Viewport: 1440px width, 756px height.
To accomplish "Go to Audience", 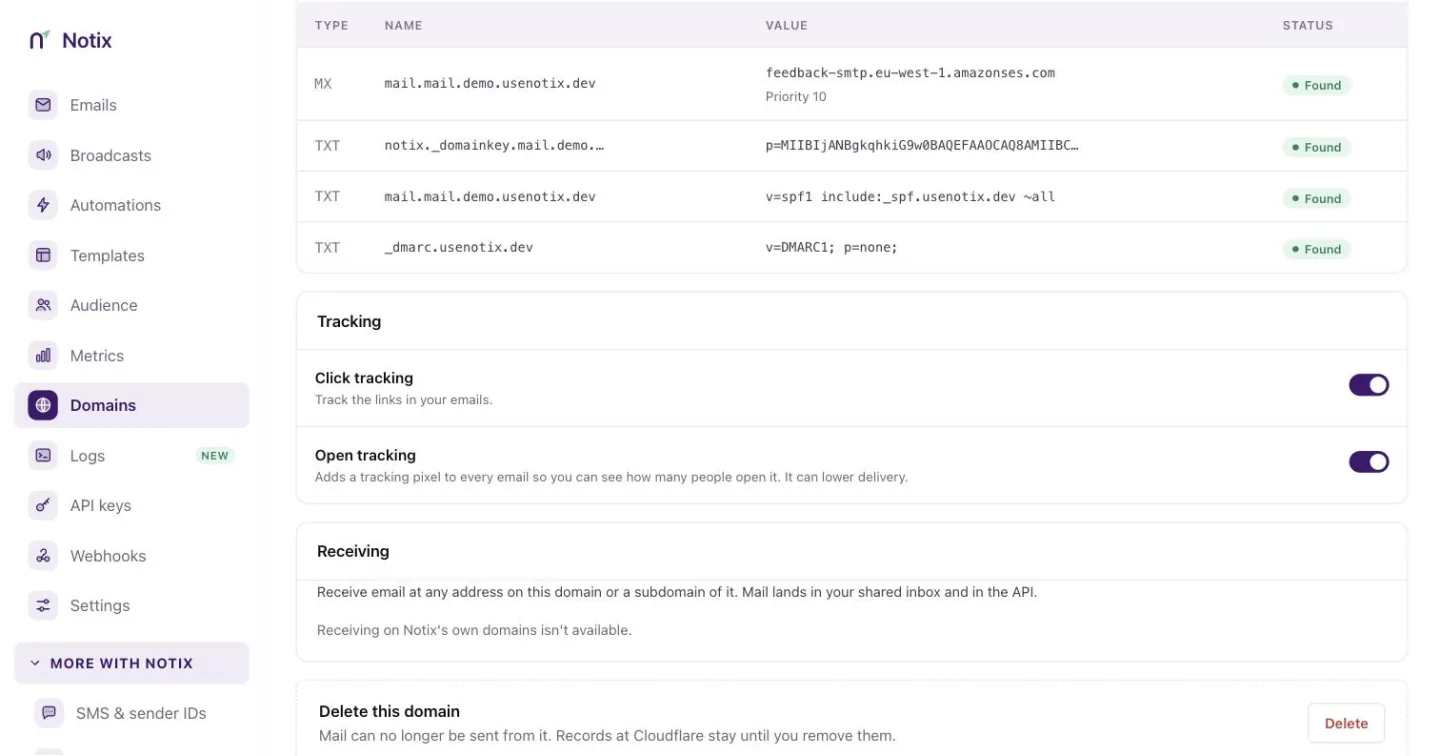I will pos(131,305).
